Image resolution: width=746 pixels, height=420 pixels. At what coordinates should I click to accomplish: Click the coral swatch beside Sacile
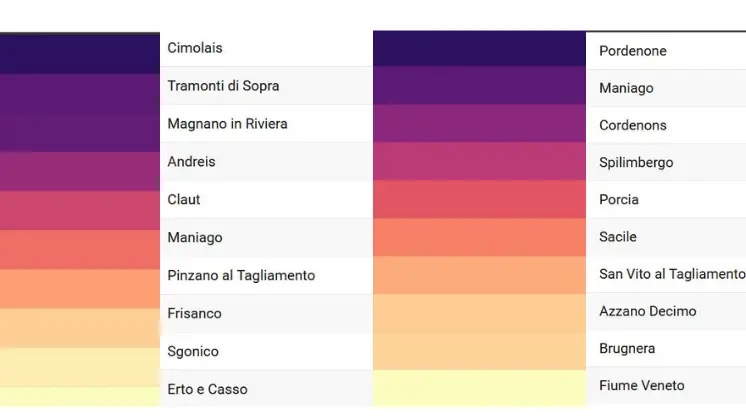pos(479,237)
